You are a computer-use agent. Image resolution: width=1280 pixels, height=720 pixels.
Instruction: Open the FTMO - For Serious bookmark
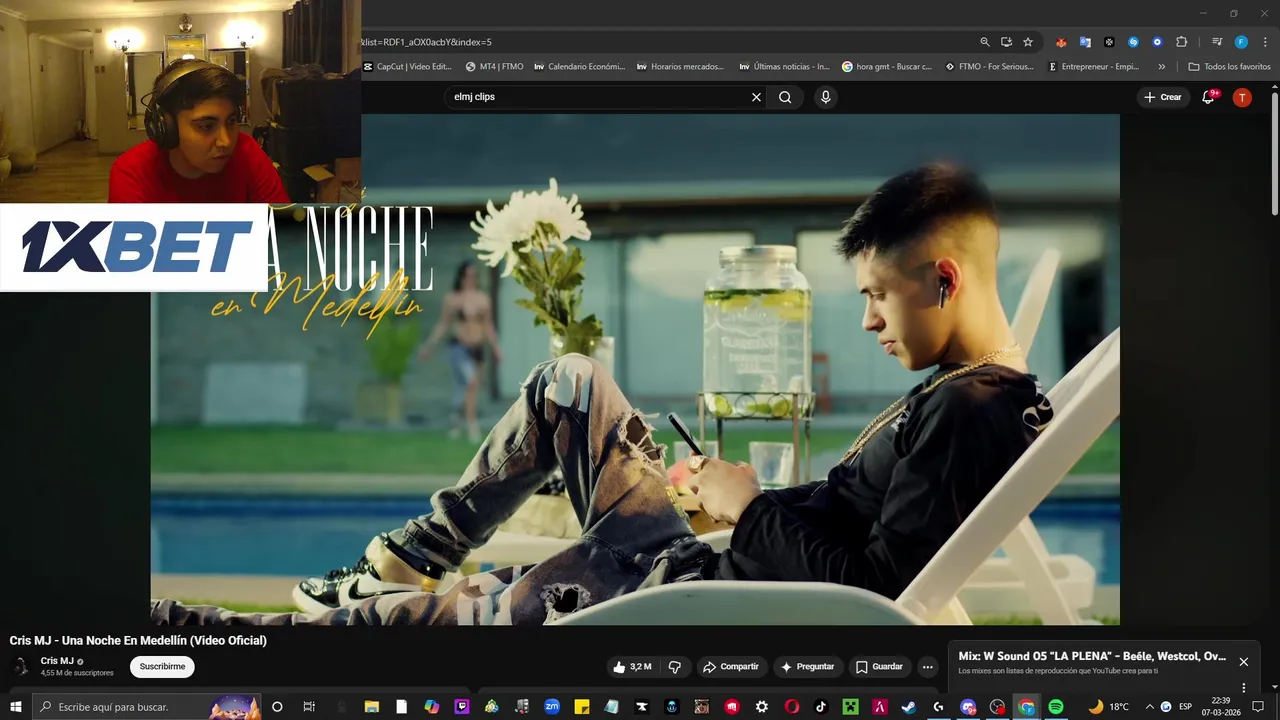(x=990, y=67)
